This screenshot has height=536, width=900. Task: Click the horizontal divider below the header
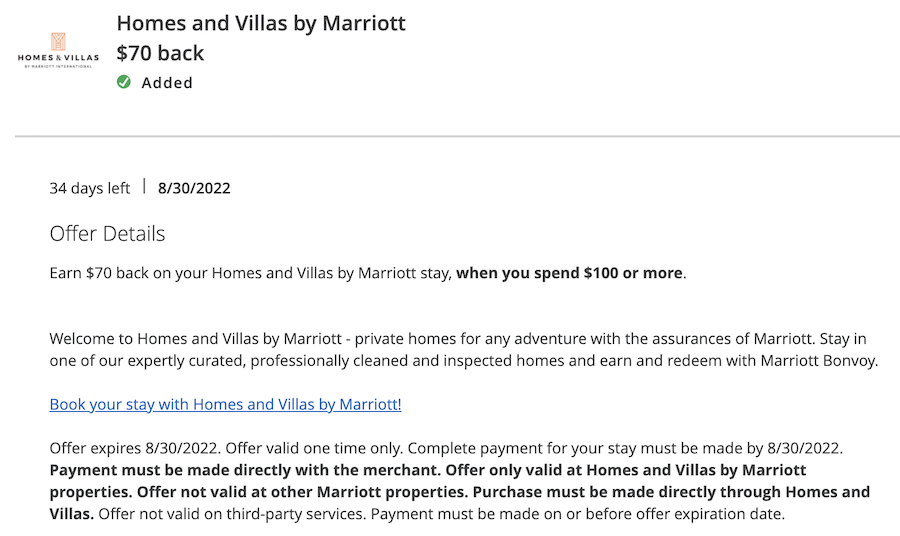click(x=457, y=137)
